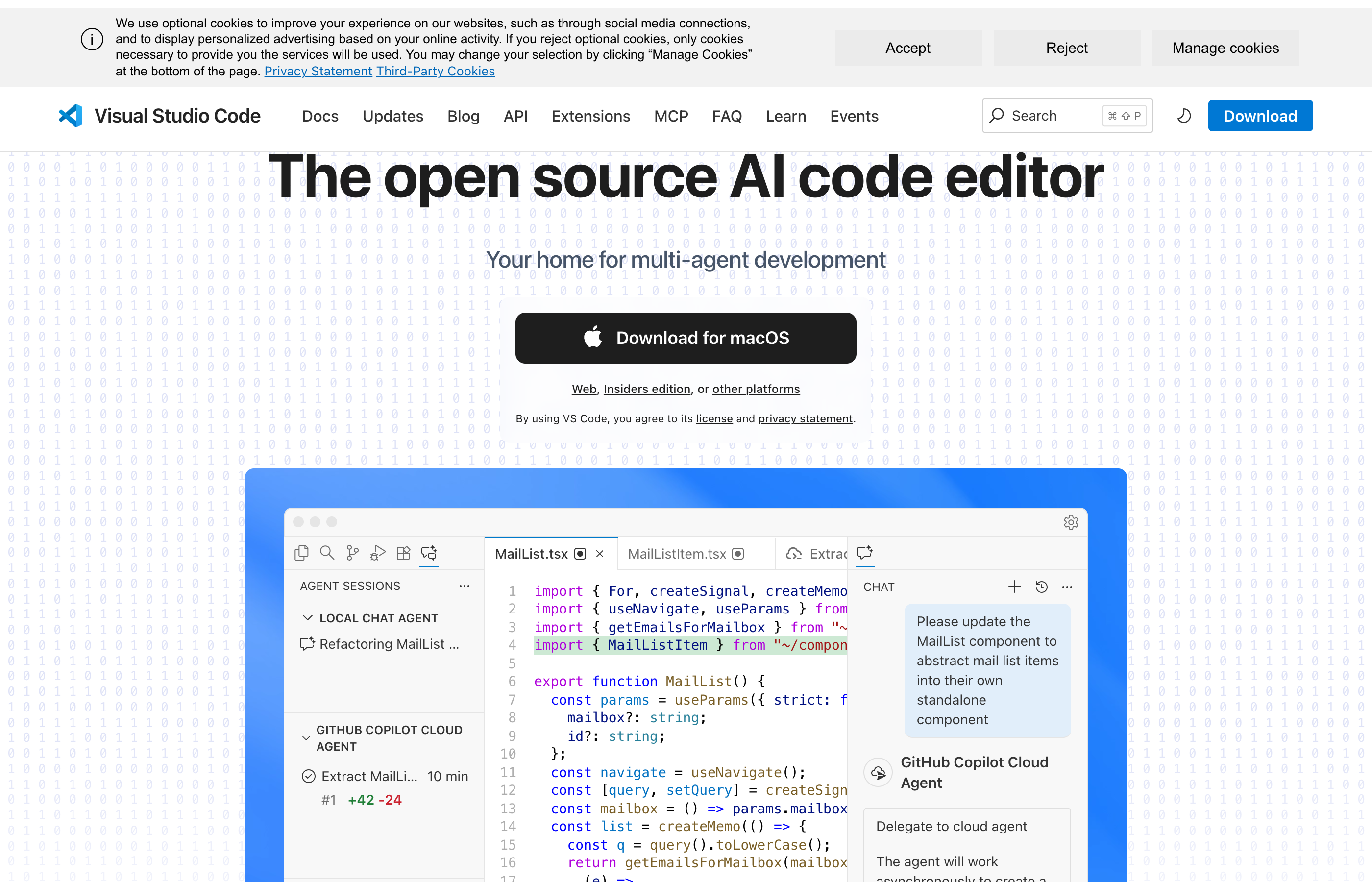Image resolution: width=1372 pixels, height=882 pixels.
Task: Open the Extensions icon in the activity bar
Action: [403, 553]
